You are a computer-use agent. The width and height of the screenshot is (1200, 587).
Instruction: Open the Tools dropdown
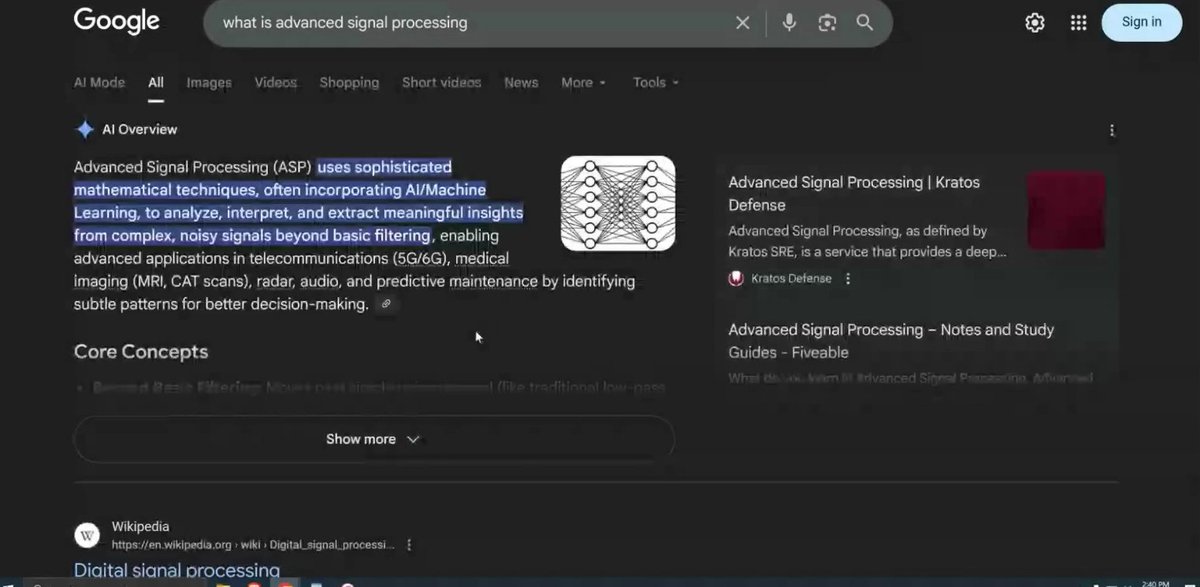[x=656, y=83]
